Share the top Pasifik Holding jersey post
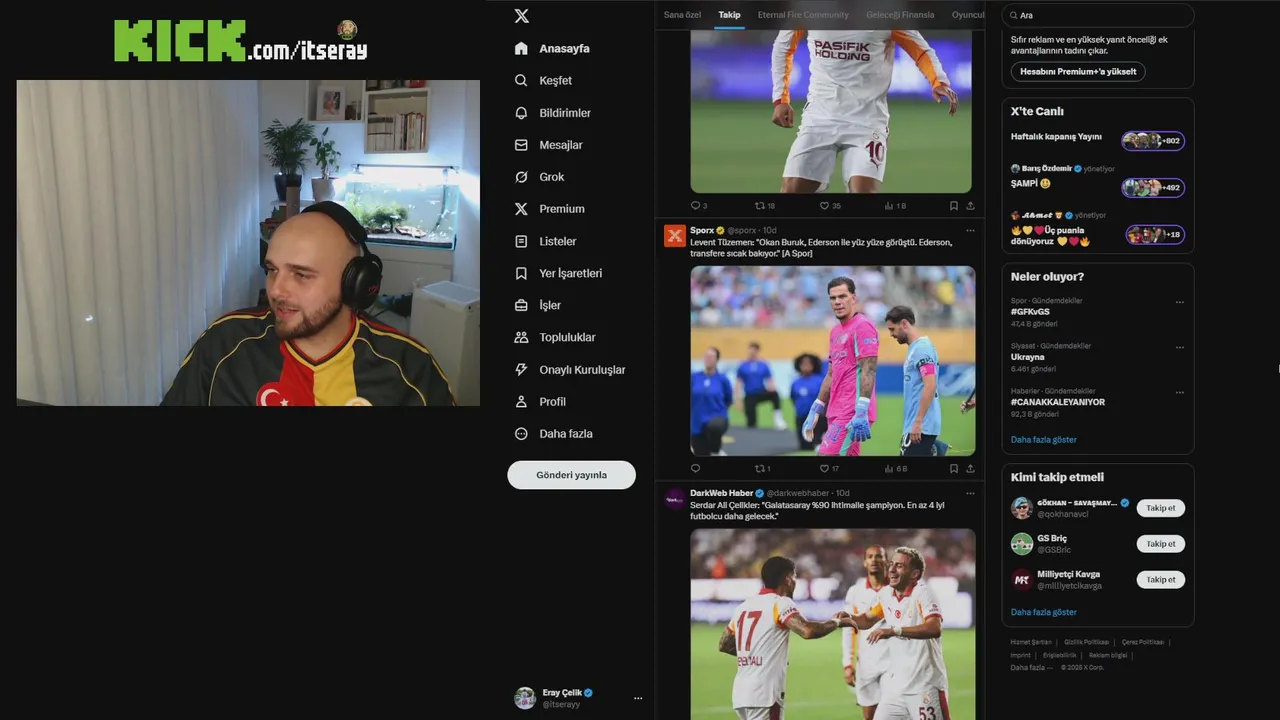Image resolution: width=1280 pixels, height=720 pixels. tap(970, 205)
